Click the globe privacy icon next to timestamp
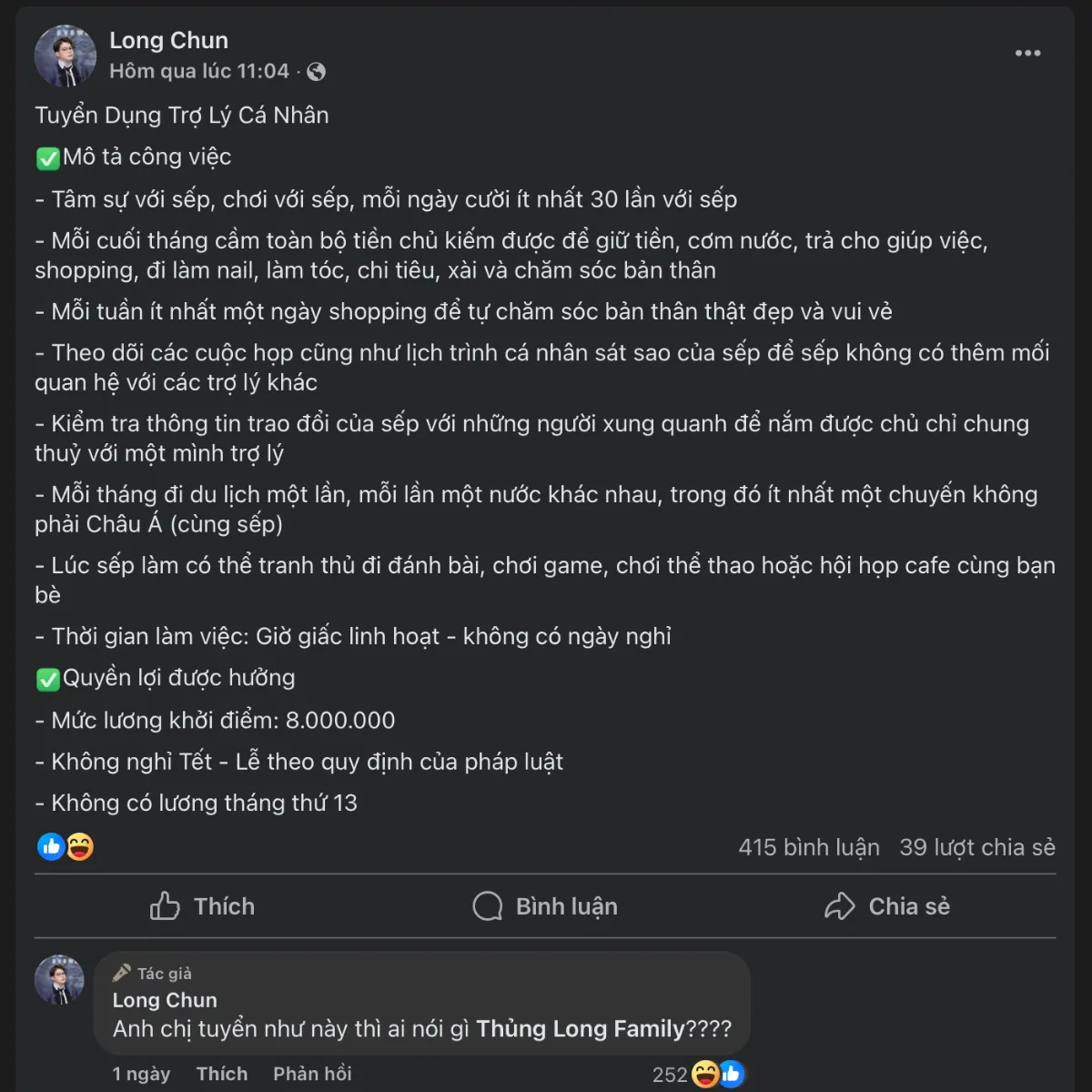The image size is (1092, 1092). (316, 71)
